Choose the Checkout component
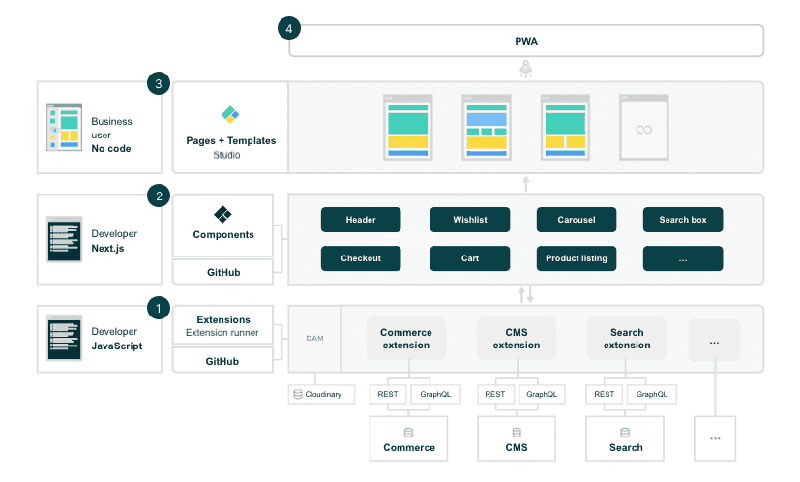The height and width of the screenshot is (482, 800). click(x=360, y=258)
